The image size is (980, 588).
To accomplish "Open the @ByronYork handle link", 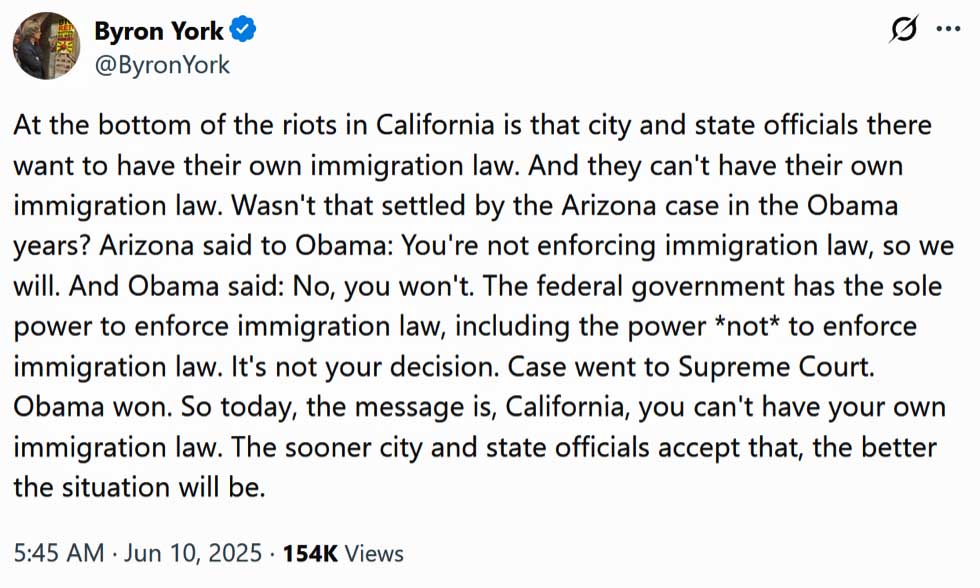I will [x=162, y=65].
